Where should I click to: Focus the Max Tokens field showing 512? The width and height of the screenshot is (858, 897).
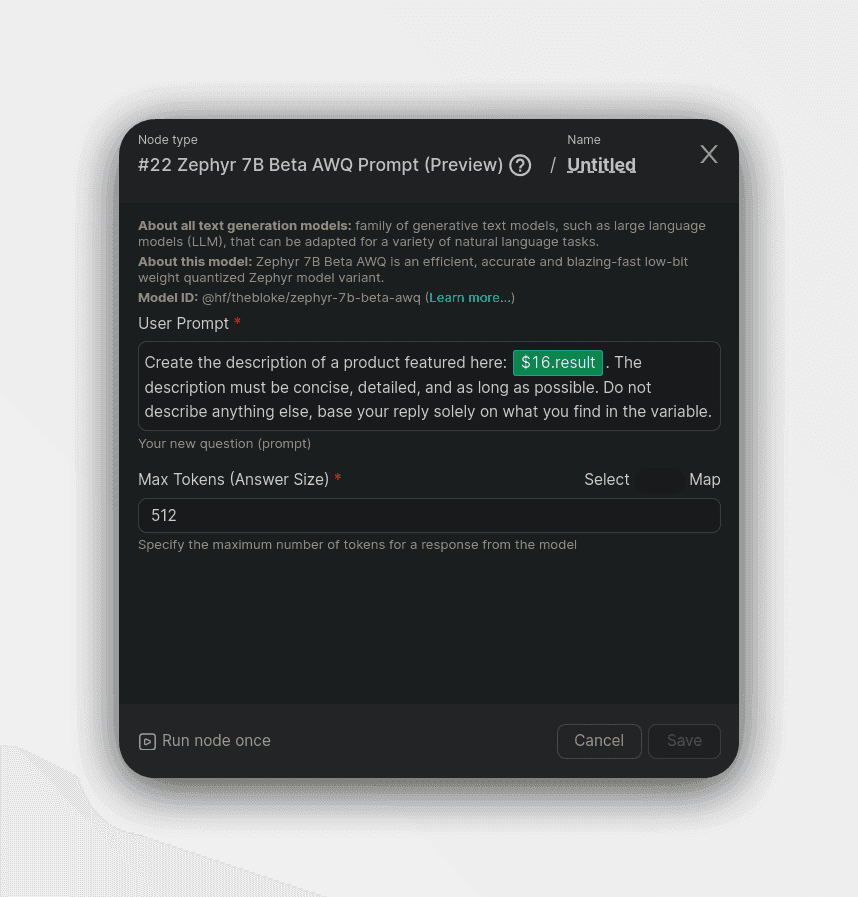point(428,516)
